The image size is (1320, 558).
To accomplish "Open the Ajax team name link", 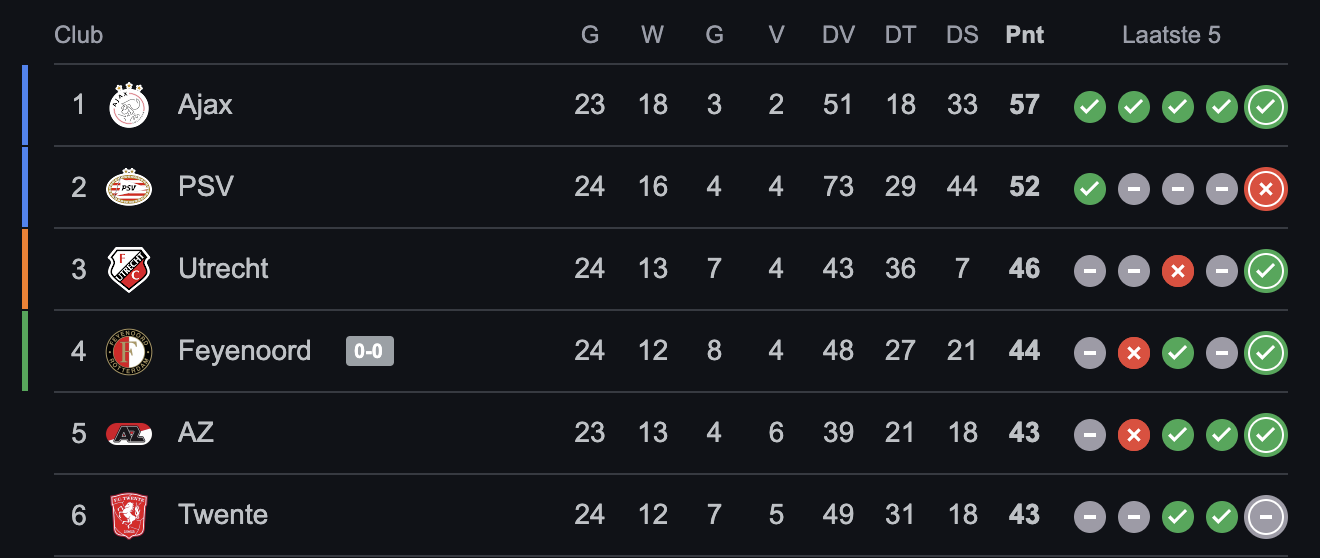I will coord(205,105).
